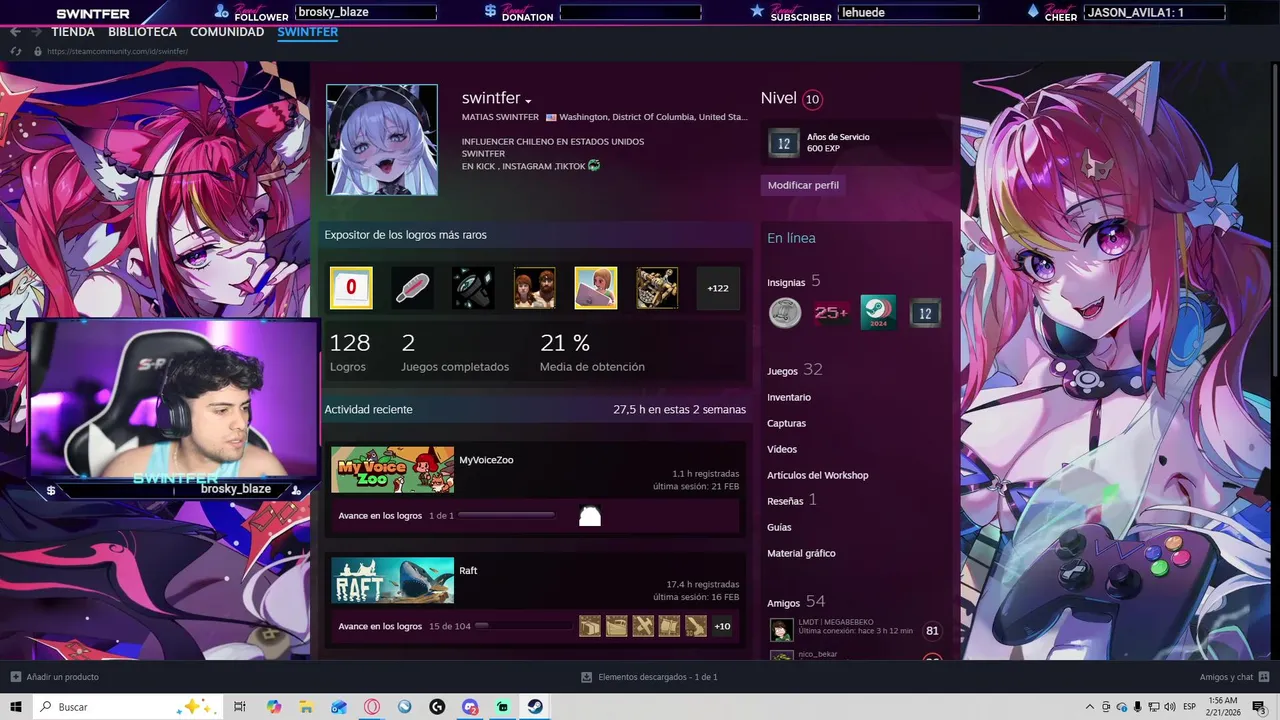The image size is (1280, 720).
Task: Open the Raft game banner
Action: (x=392, y=580)
